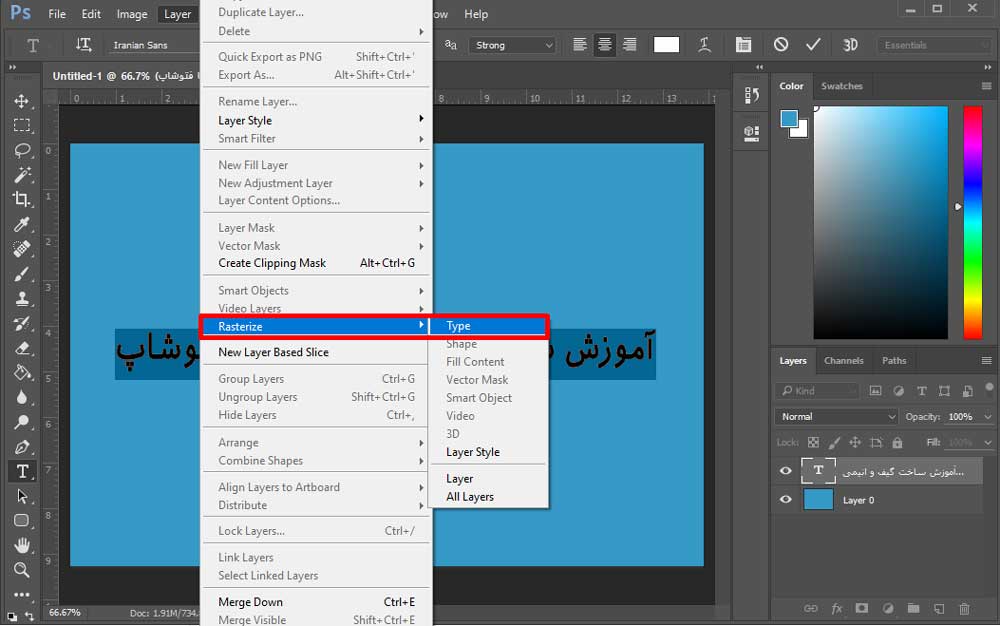Select the Eraser tool
This screenshot has height=626, width=1000.
[x=22, y=348]
